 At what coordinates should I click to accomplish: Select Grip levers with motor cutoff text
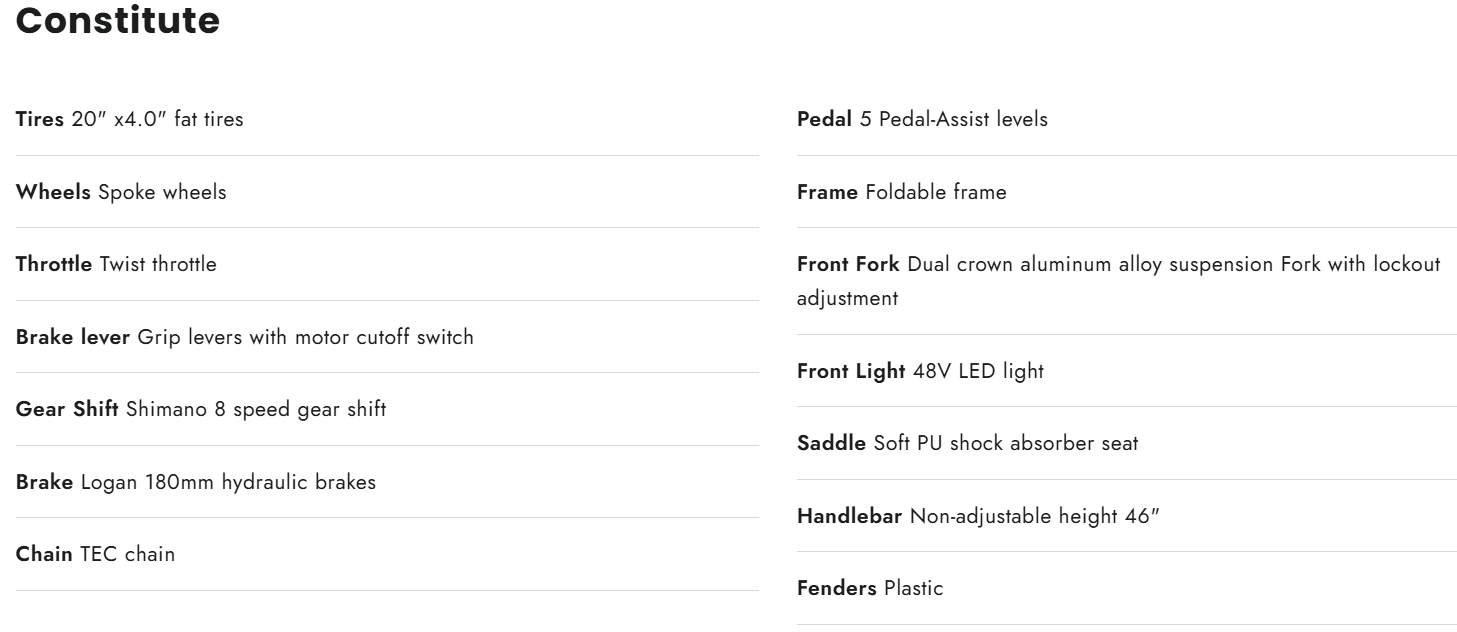305,337
